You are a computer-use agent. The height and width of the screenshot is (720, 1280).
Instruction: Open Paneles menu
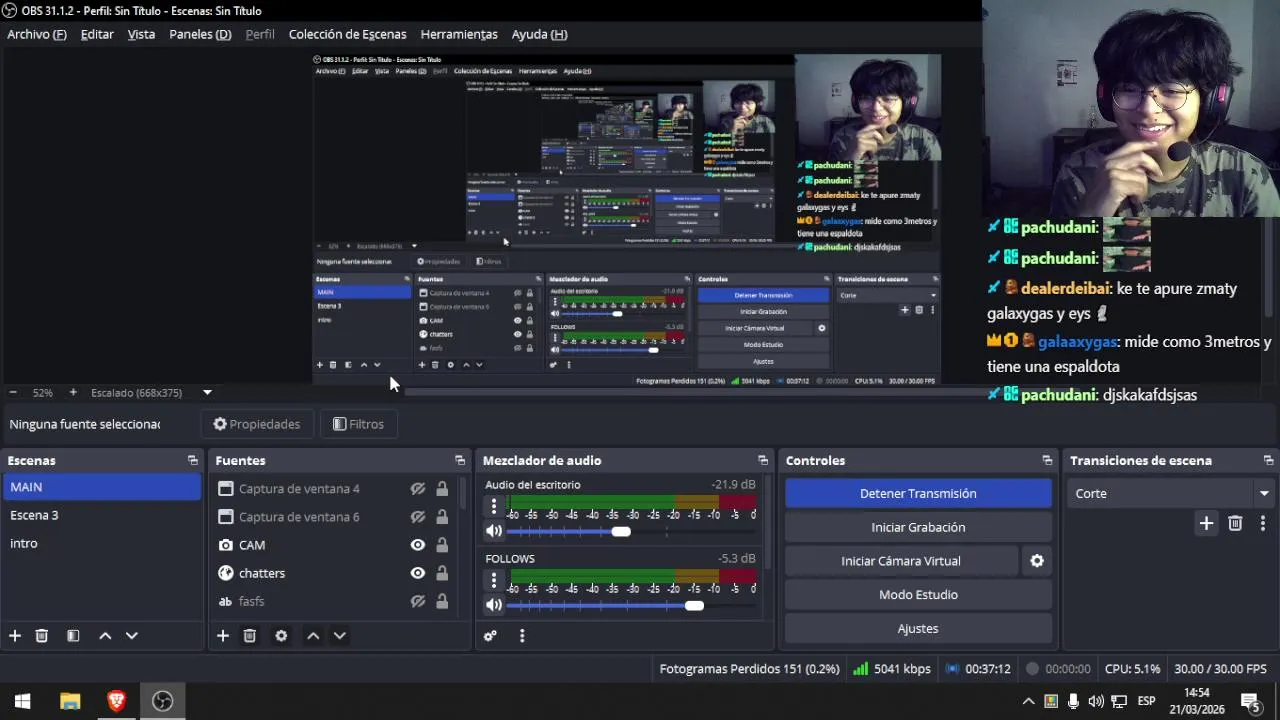coord(200,34)
